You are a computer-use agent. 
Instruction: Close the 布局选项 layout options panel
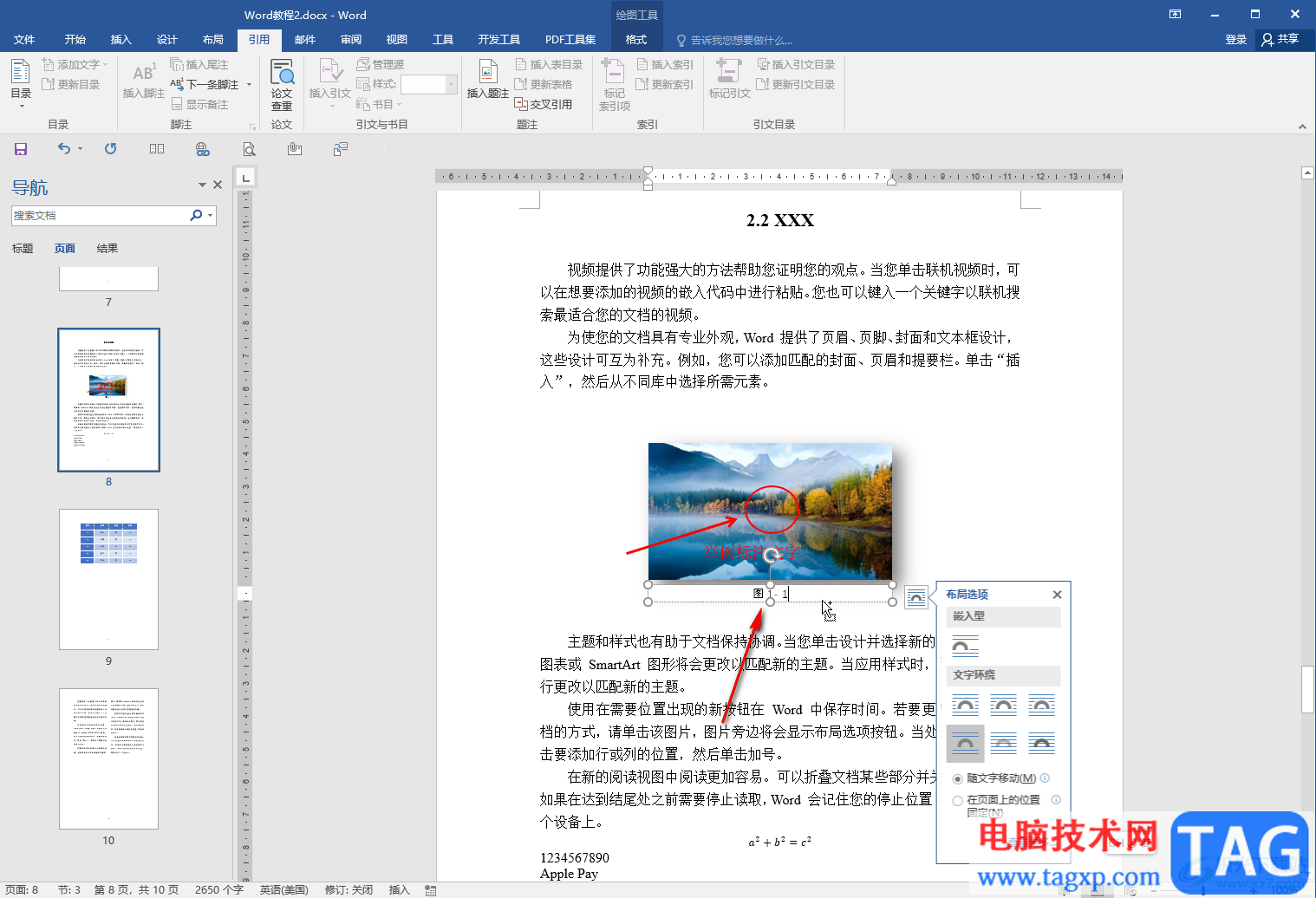click(1057, 595)
